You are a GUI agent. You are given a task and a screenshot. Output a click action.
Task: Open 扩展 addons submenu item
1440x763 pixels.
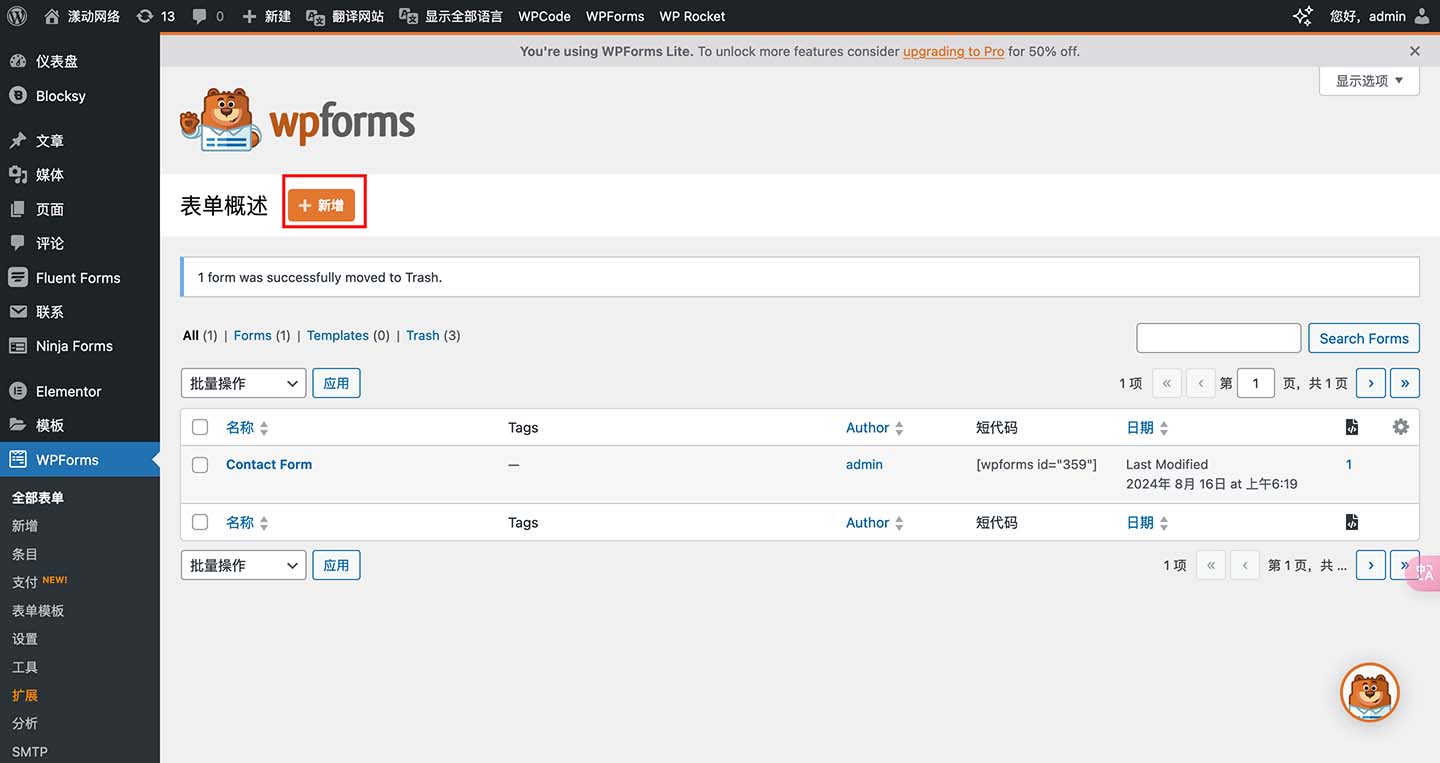tap(25, 695)
